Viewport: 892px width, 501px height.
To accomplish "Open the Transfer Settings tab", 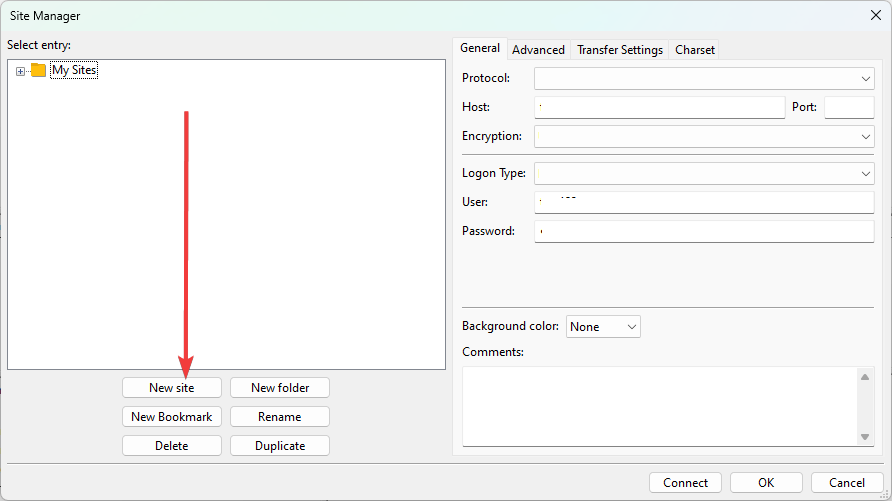I will coord(619,49).
